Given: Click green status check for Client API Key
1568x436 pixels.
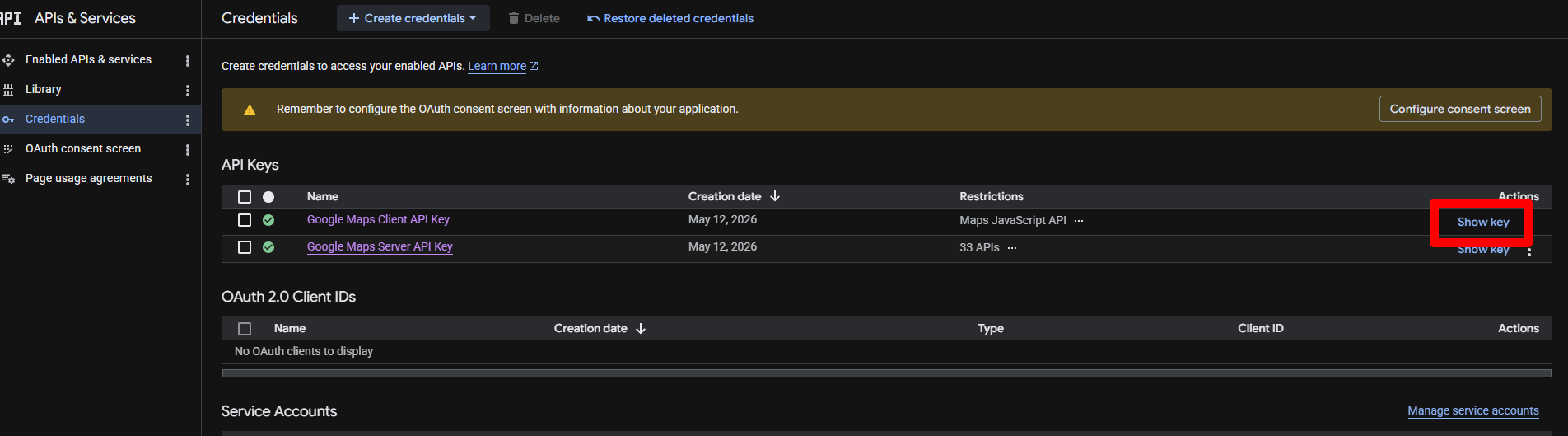Looking at the screenshot, I should tap(268, 220).
